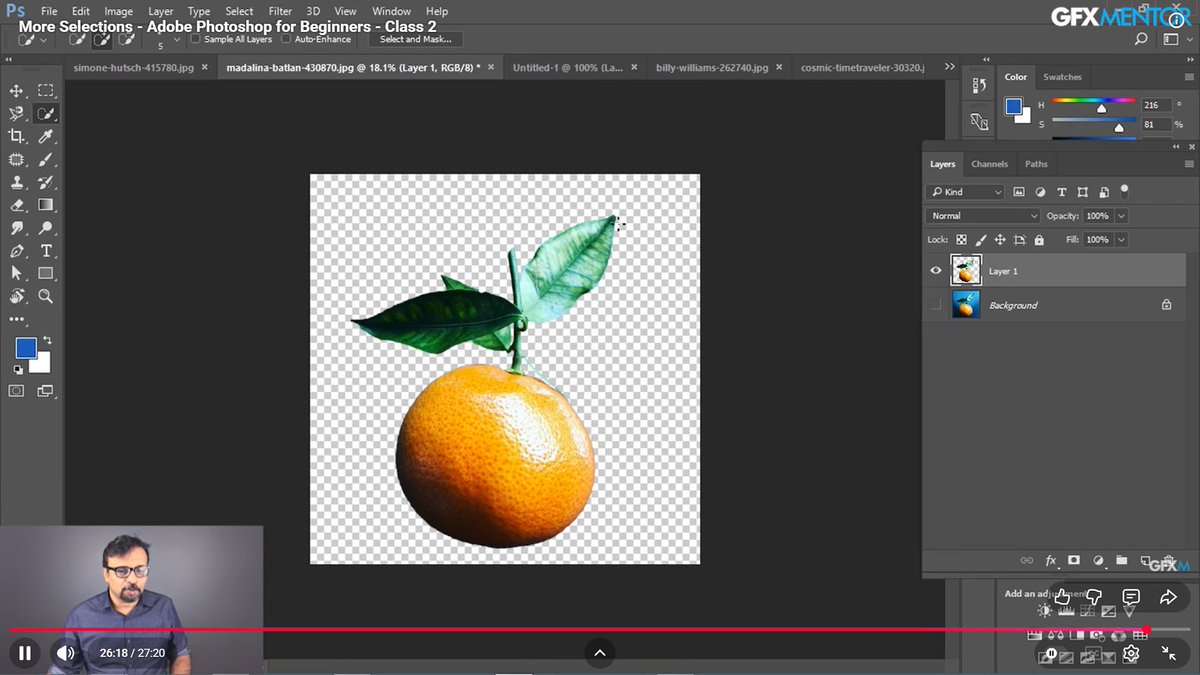1200x675 pixels.
Task: Select the Dodge tool
Action: click(46, 228)
